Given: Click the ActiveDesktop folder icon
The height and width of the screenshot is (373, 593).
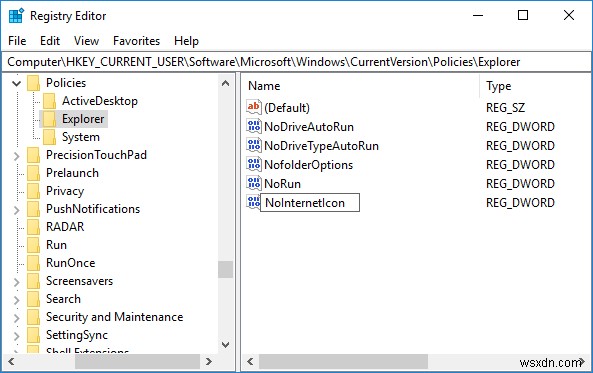Looking at the screenshot, I should tap(49, 101).
